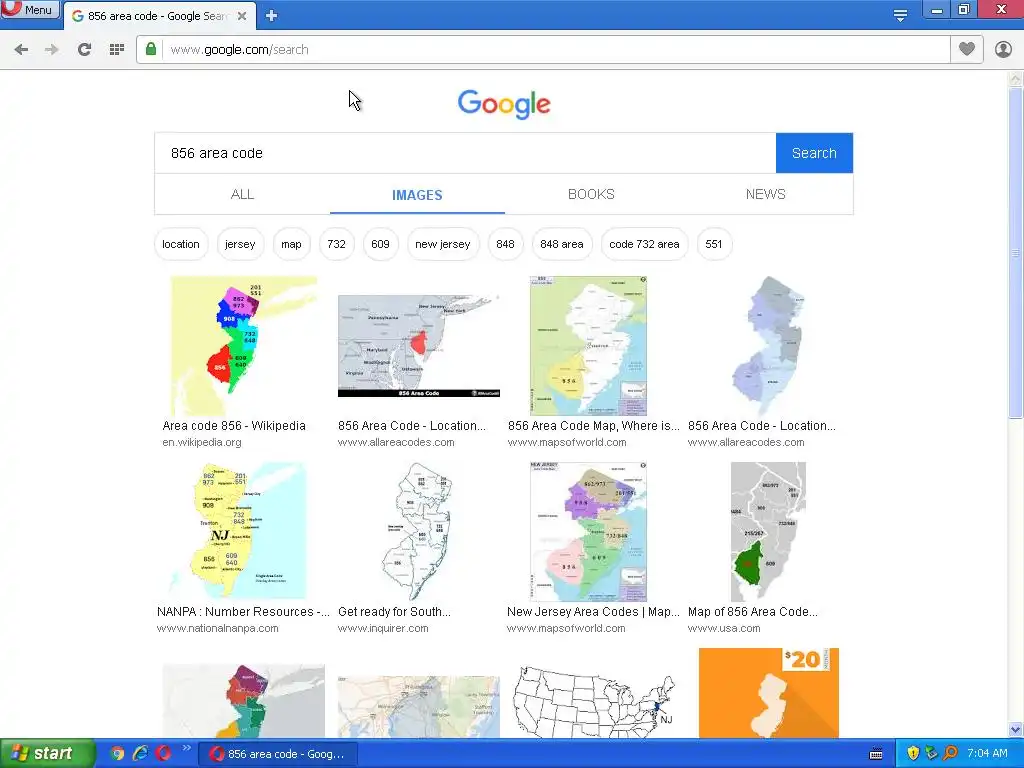The height and width of the screenshot is (768, 1024).
Task: Open the Opera Menu button
Action: (x=30, y=9)
